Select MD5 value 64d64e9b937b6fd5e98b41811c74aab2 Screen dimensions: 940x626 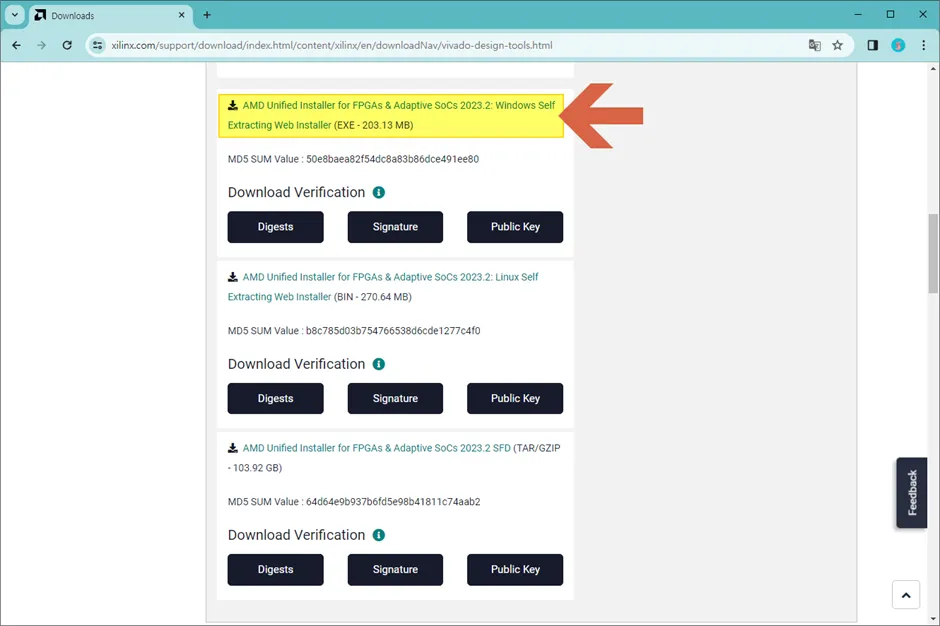pos(393,502)
